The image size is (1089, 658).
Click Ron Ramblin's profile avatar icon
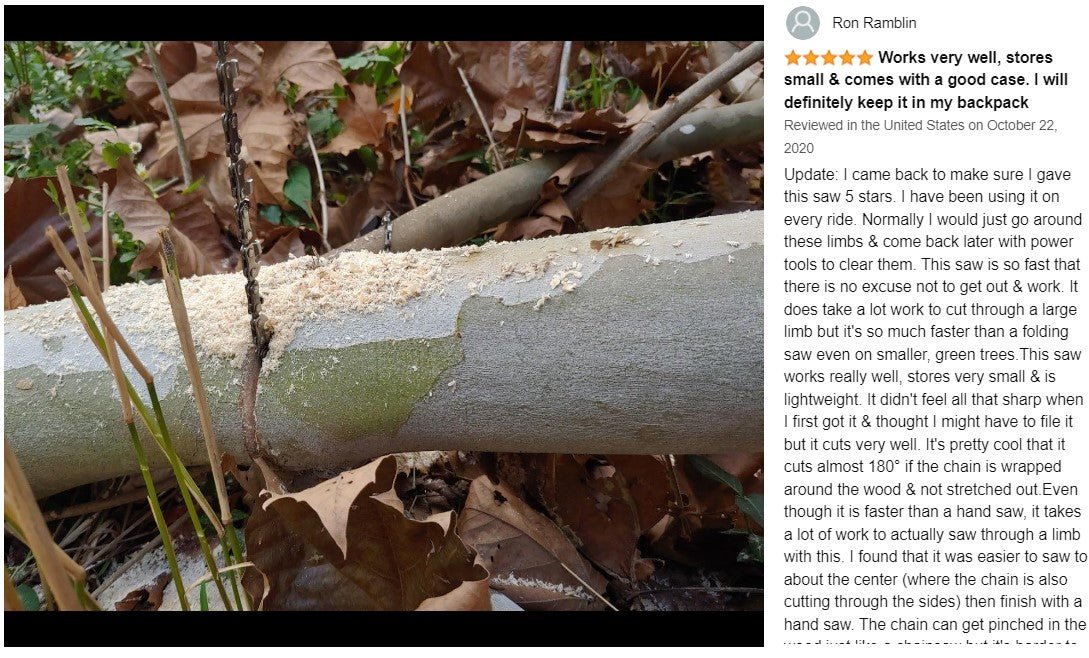pyautogui.click(x=802, y=23)
